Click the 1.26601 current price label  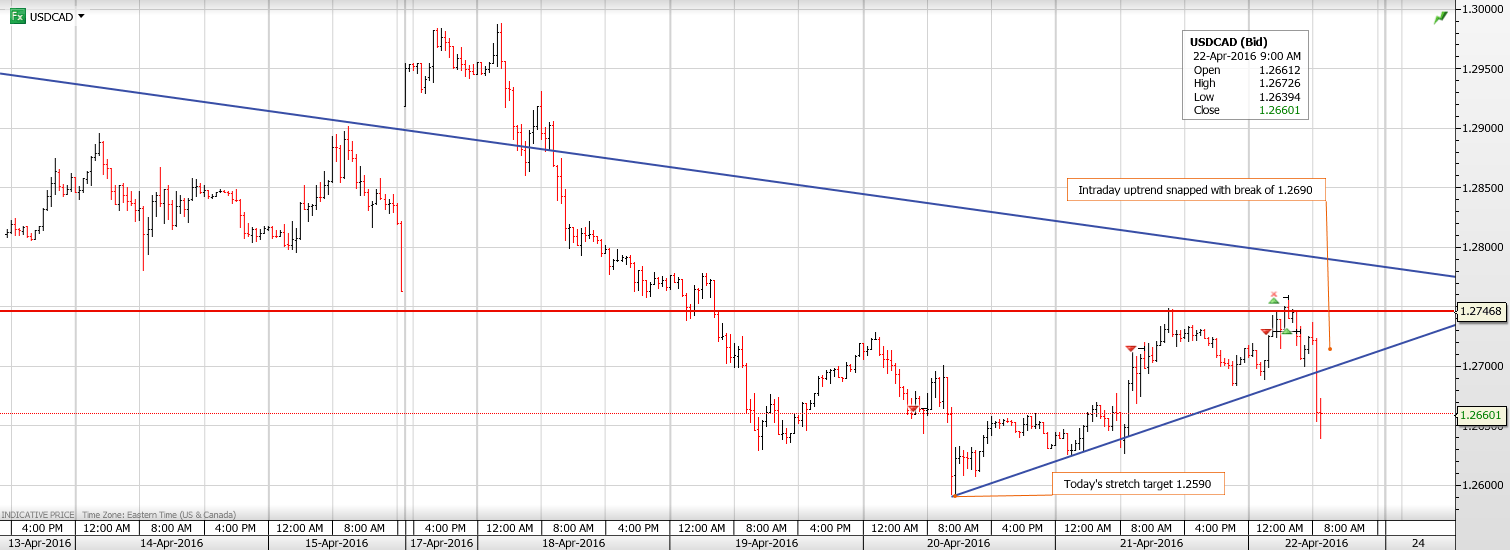click(1482, 414)
